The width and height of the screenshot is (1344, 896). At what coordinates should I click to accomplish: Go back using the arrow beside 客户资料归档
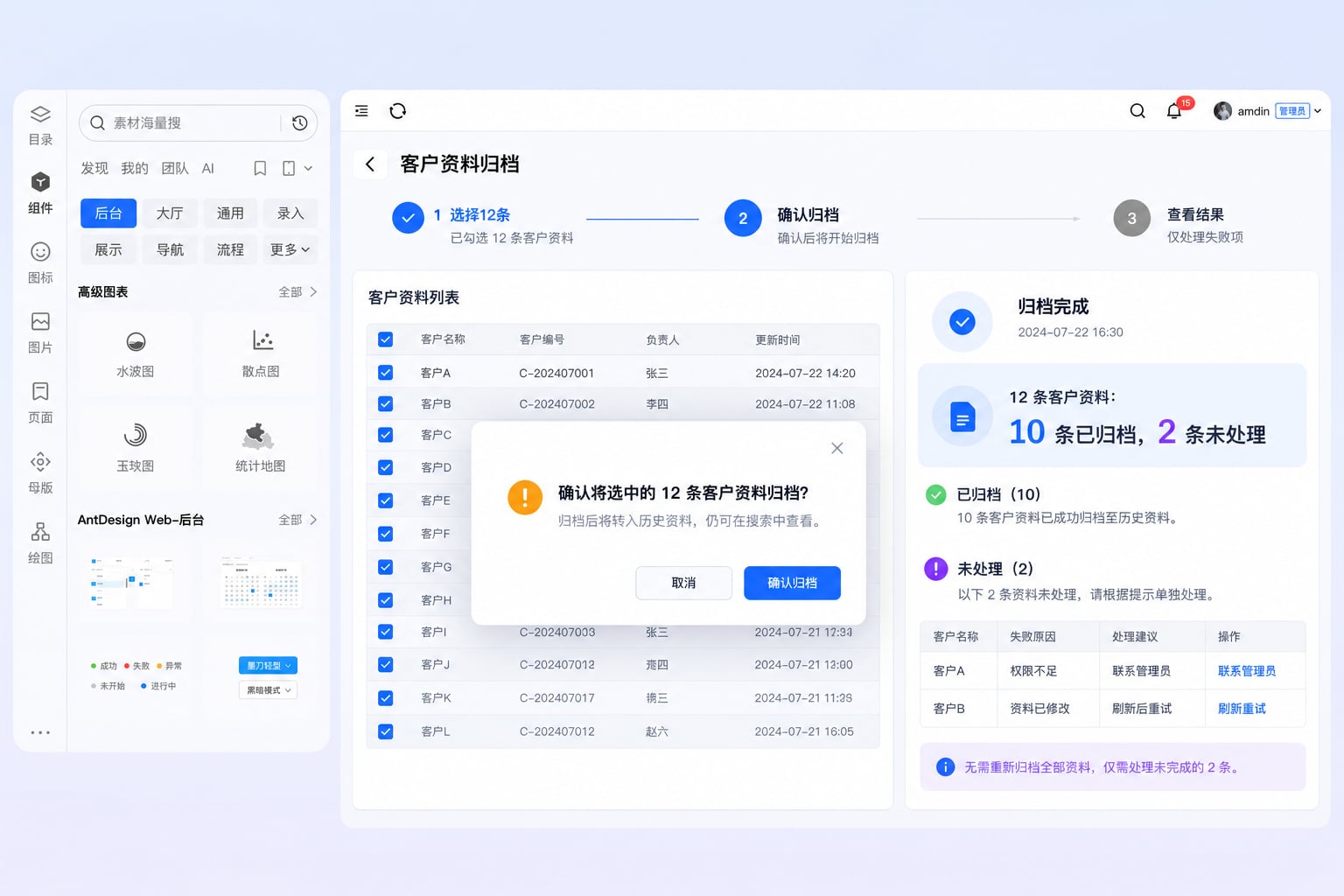click(x=370, y=164)
